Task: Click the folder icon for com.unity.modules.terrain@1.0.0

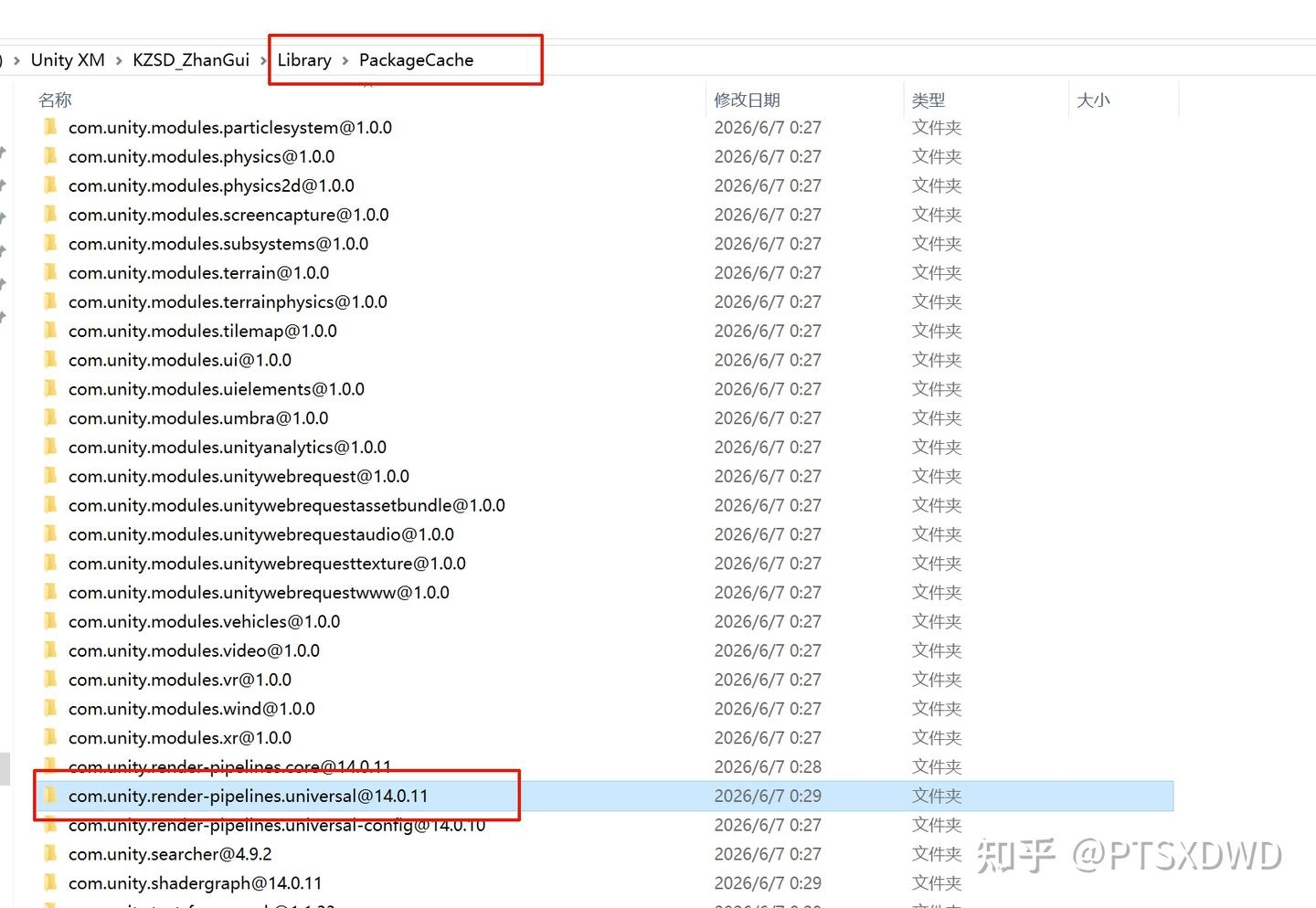Action: pos(50,272)
